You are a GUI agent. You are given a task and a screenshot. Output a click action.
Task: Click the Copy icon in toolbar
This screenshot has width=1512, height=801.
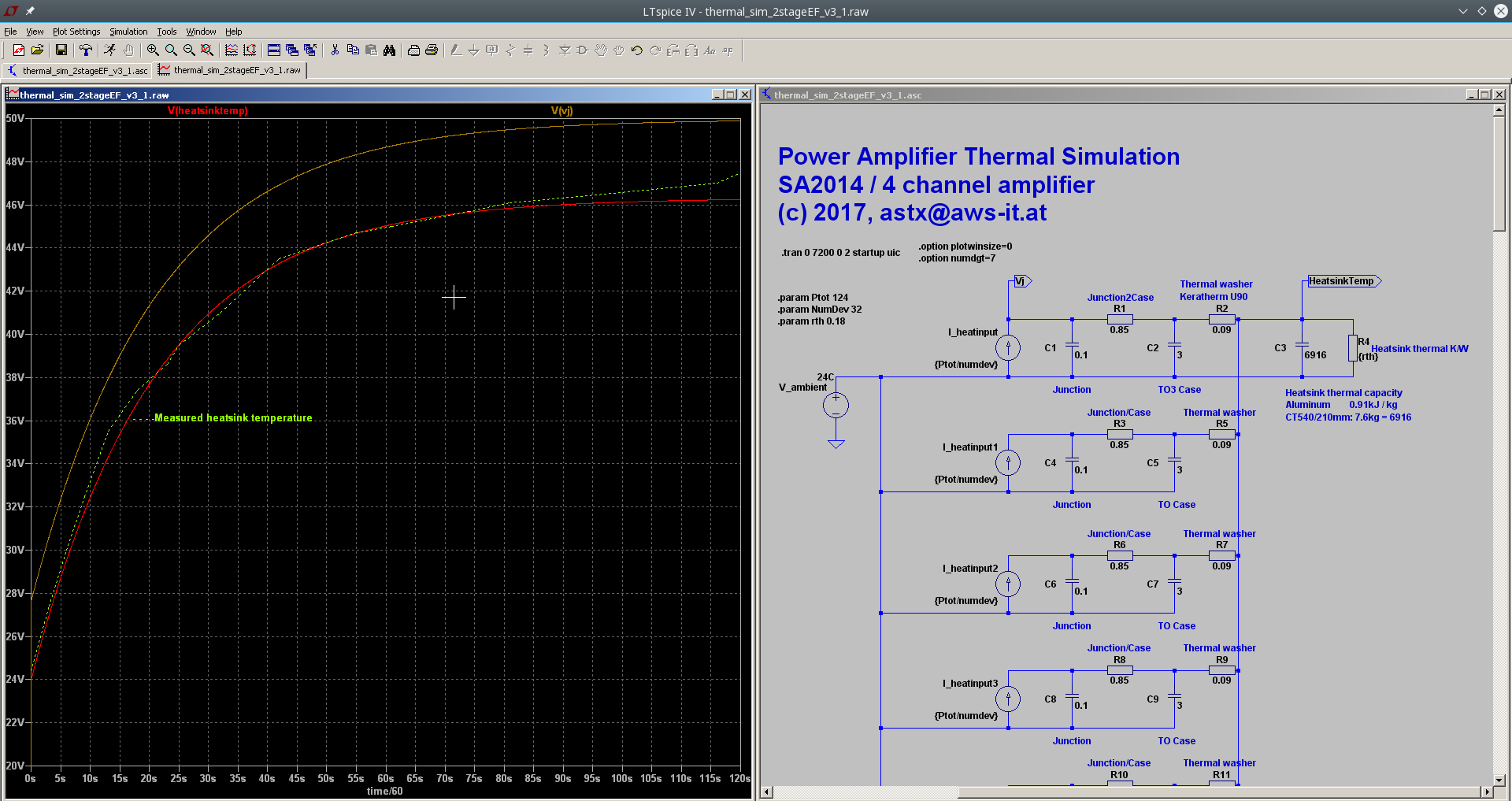[x=353, y=50]
